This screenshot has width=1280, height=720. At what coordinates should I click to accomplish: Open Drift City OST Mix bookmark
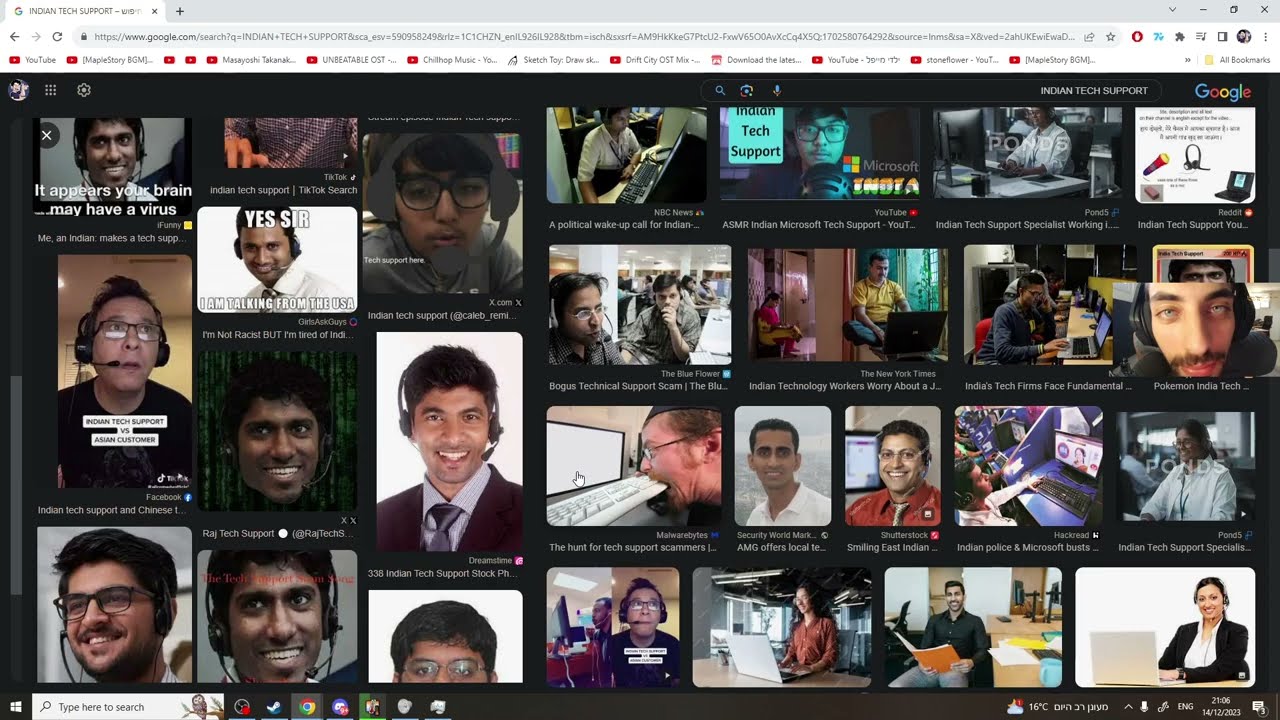click(655, 60)
